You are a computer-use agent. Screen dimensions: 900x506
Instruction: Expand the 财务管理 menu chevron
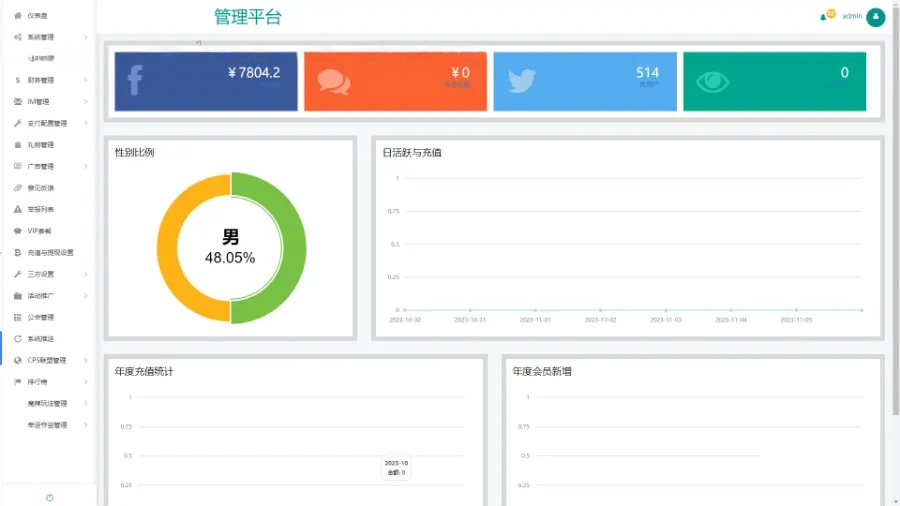pyautogui.click(x=86, y=80)
